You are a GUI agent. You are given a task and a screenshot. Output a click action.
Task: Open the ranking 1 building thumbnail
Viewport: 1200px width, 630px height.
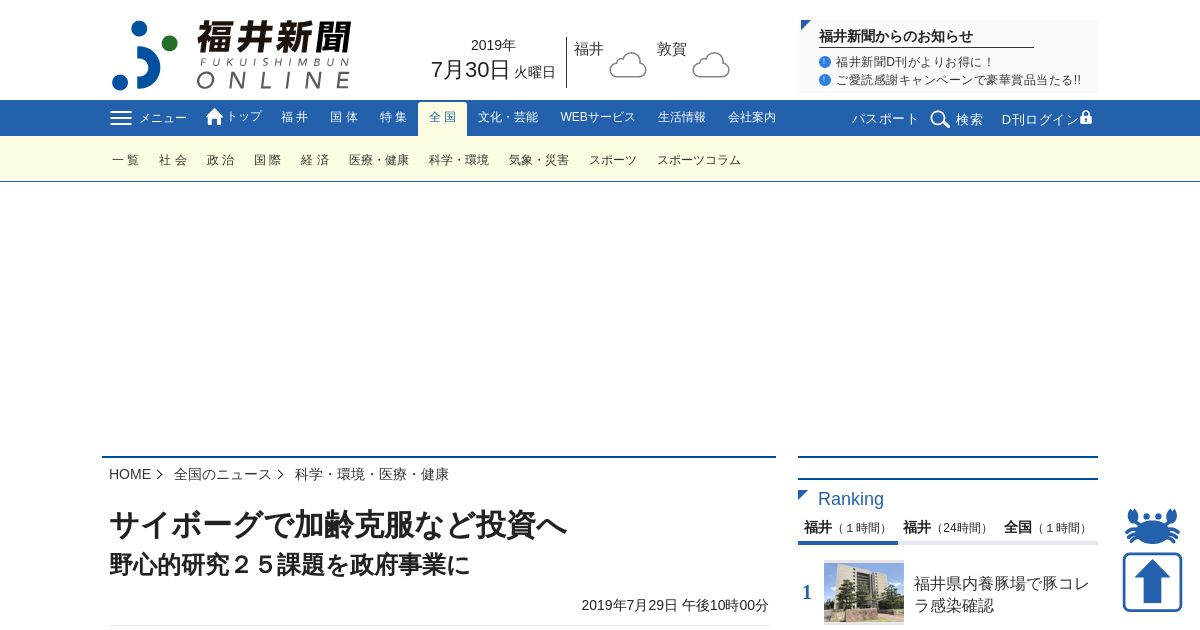point(864,593)
